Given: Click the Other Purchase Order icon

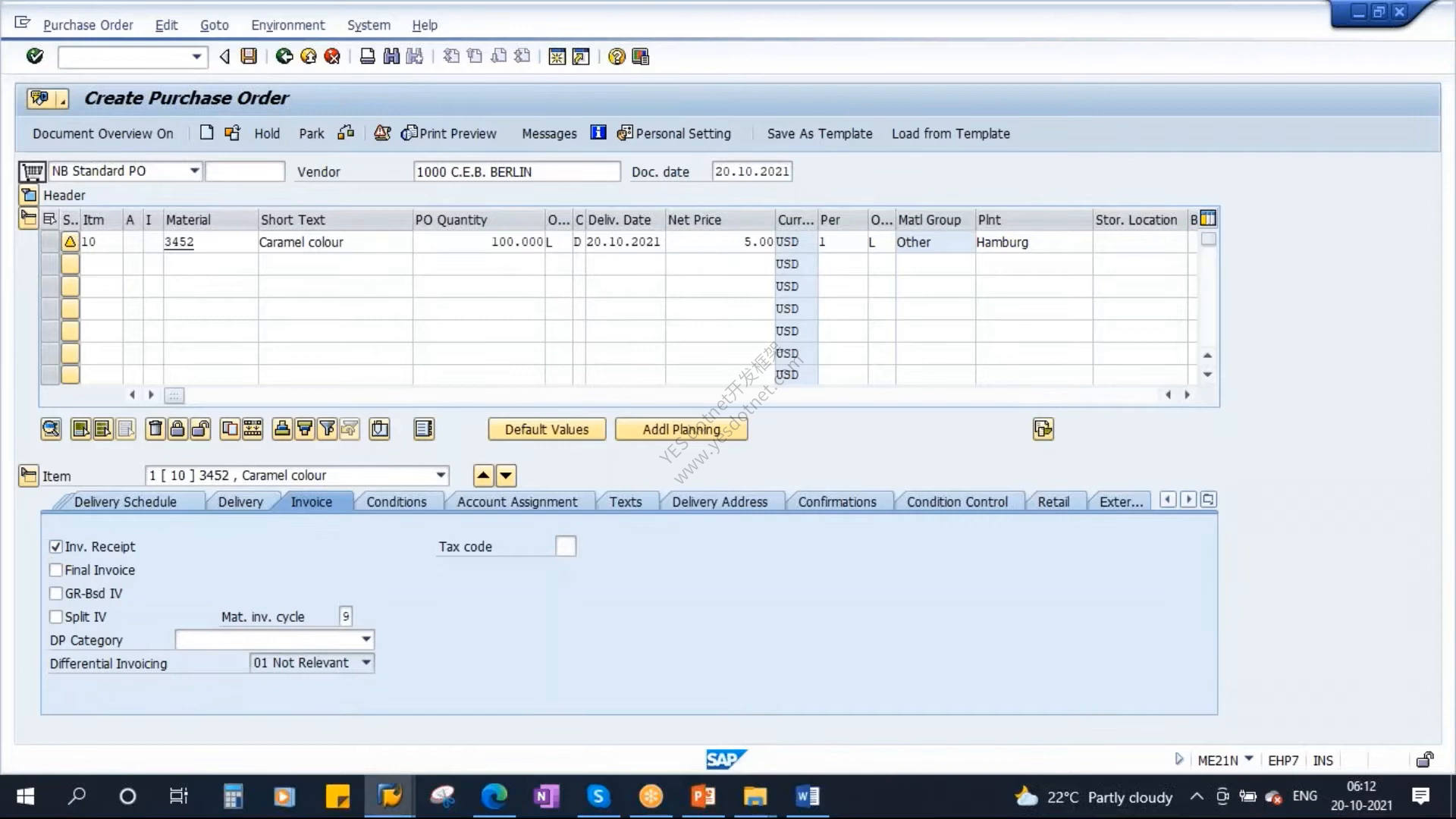Looking at the screenshot, I should pyautogui.click(x=232, y=133).
